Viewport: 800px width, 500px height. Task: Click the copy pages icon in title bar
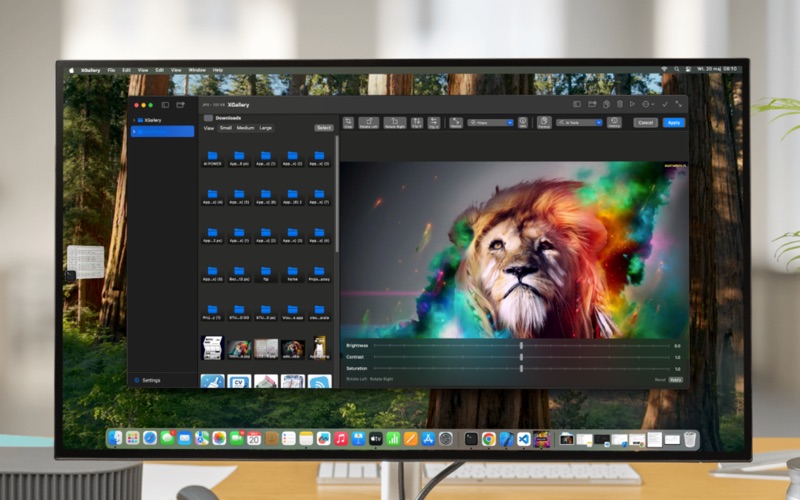coord(606,104)
